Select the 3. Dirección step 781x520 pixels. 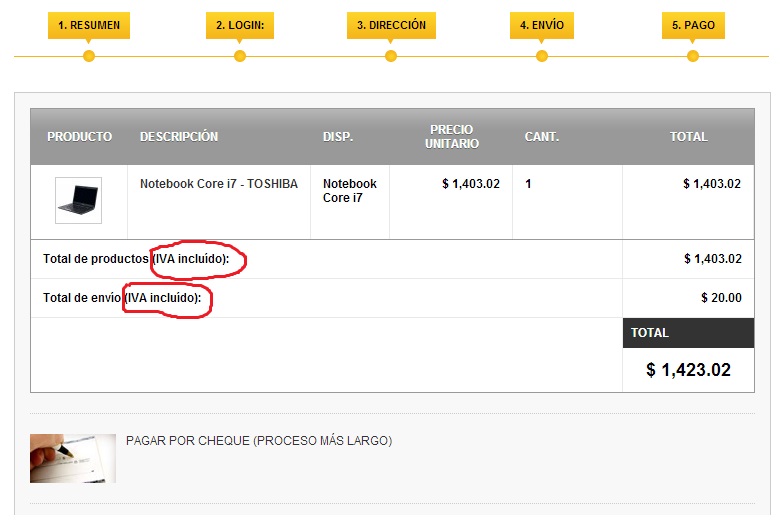391,25
